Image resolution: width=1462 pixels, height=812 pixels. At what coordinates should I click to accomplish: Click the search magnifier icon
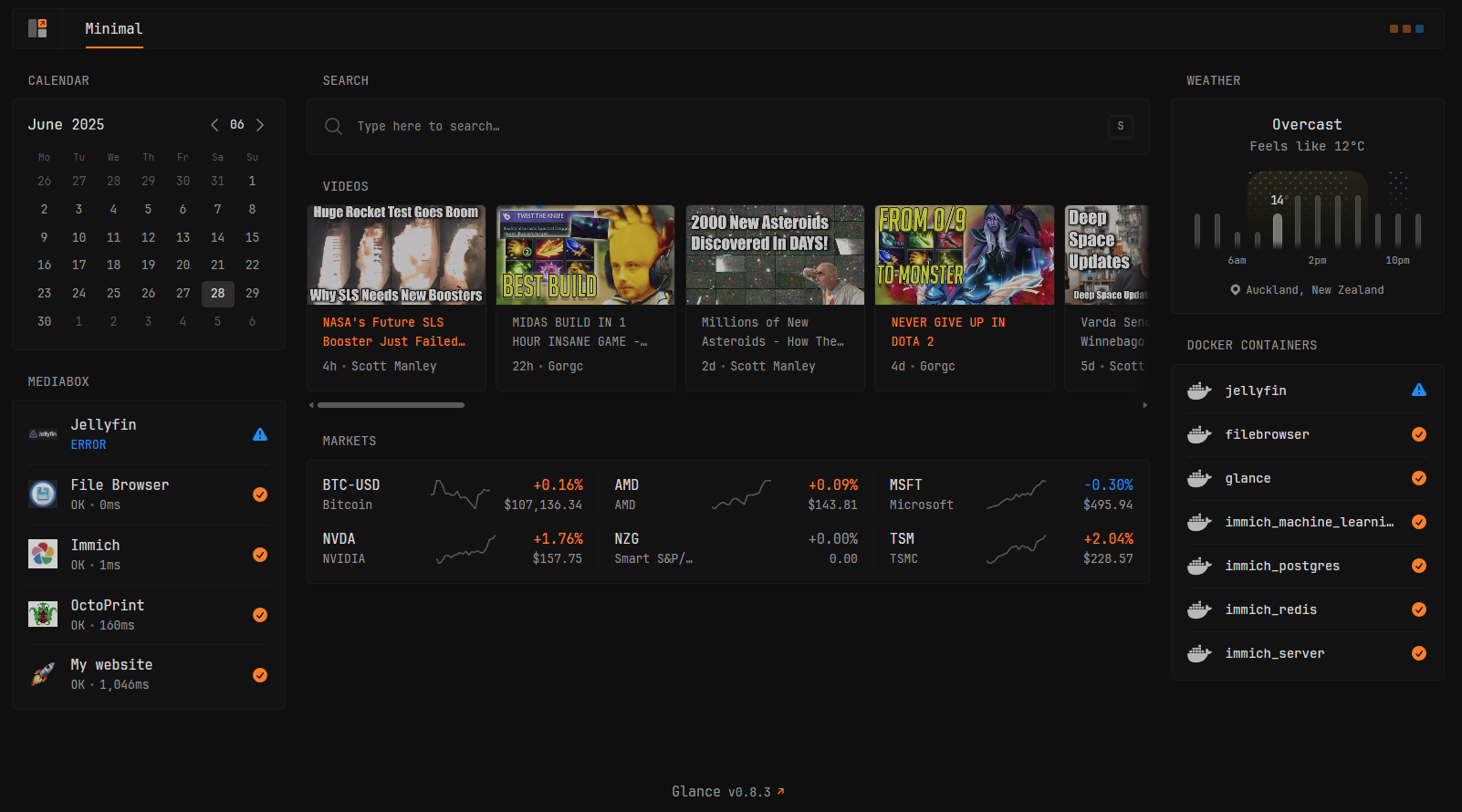(x=334, y=126)
